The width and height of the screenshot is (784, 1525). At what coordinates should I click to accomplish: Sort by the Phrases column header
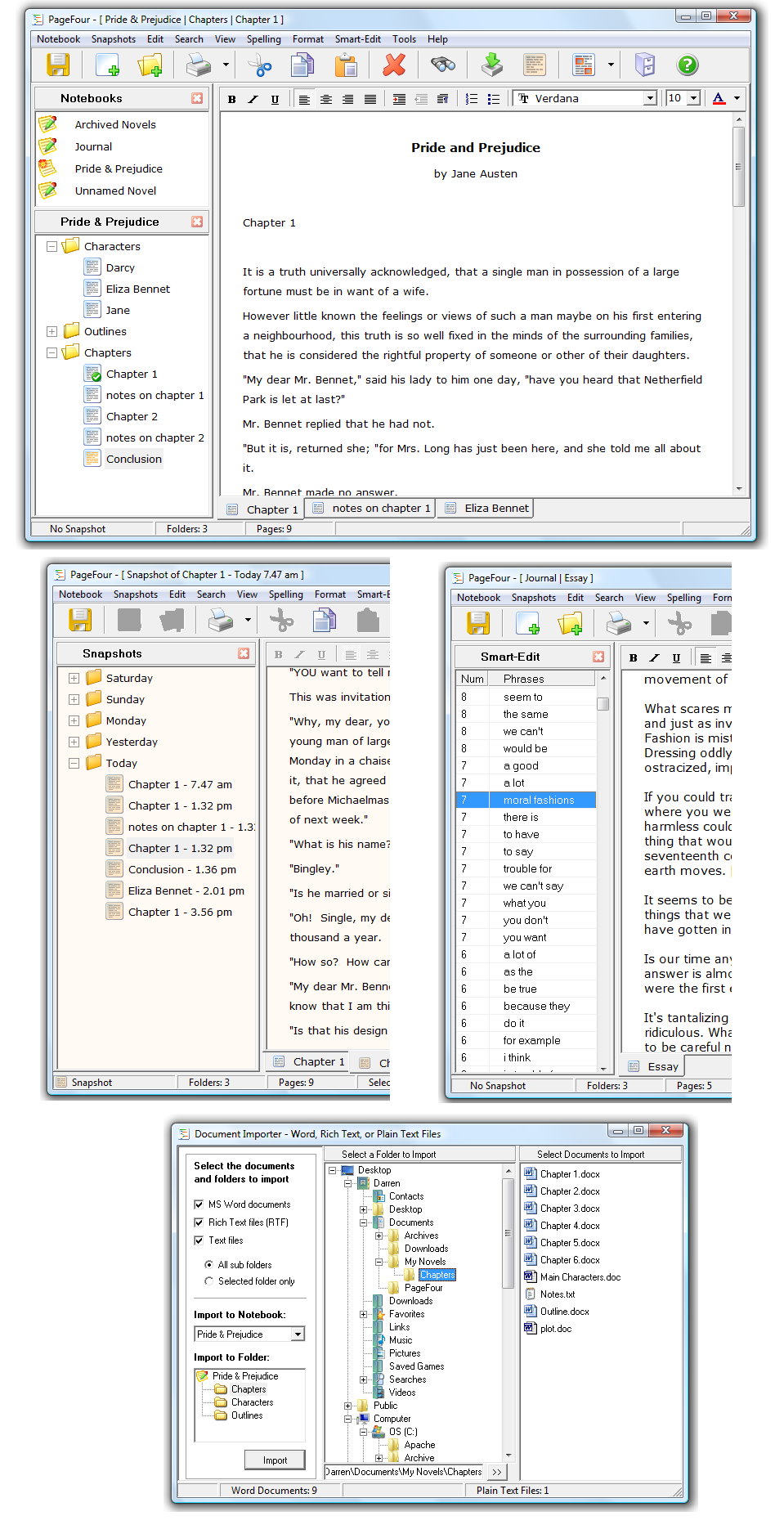[542, 679]
